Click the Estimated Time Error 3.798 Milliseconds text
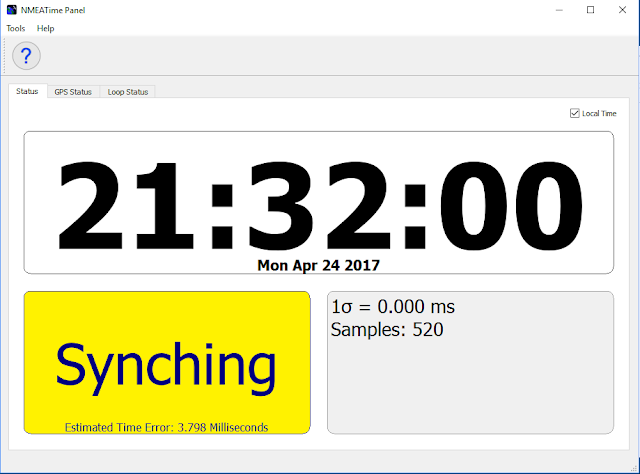 167,427
